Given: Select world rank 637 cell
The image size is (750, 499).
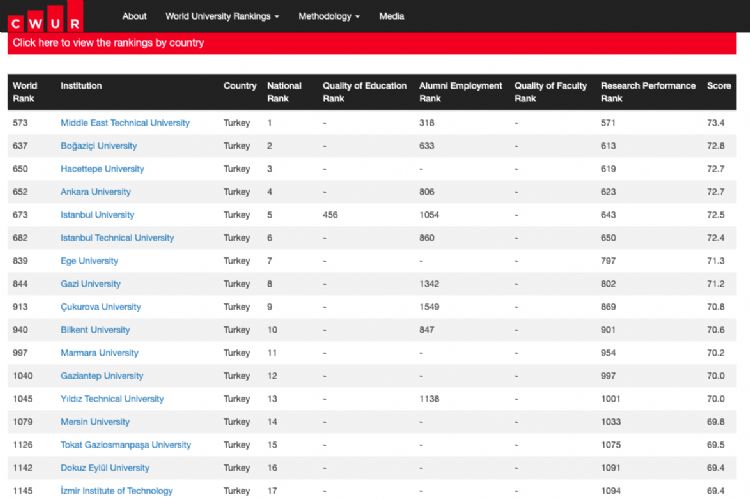Looking at the screenshot, I should 20,146.
